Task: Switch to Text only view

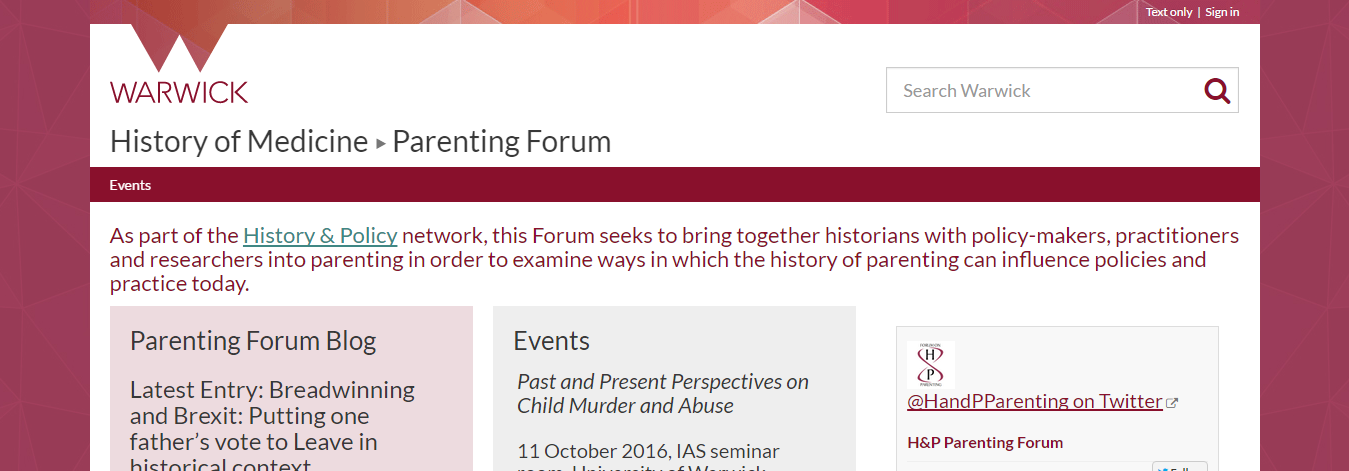Action: (x=1169, y=12)
